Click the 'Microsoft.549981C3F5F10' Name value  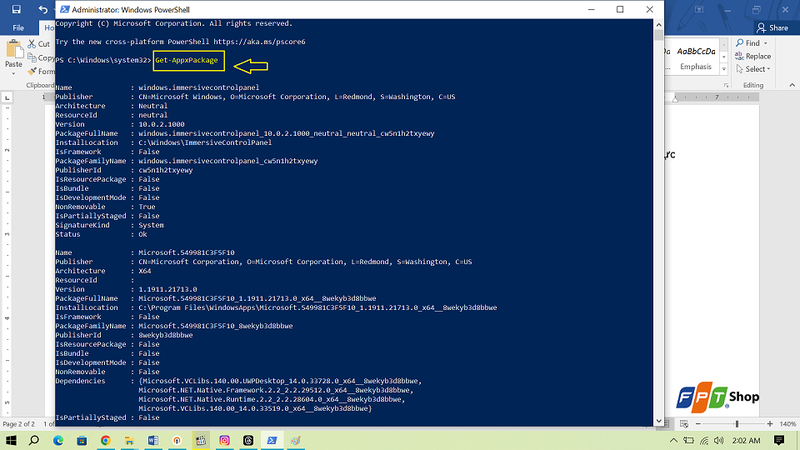pos(186,253)
